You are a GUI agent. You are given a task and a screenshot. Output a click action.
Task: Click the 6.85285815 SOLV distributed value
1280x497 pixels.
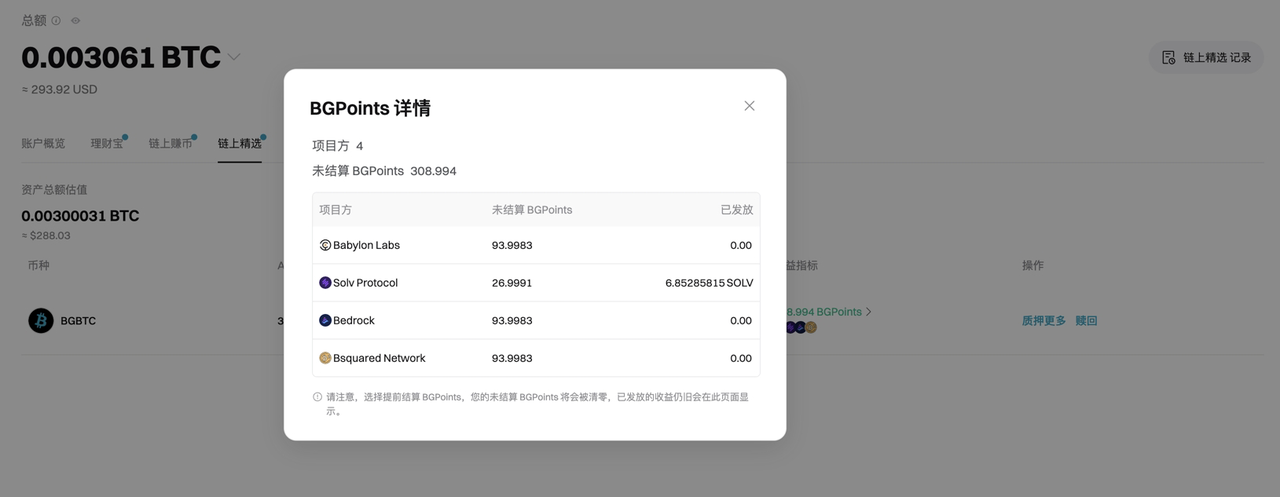pyautogui.click(x=709, y=283)
